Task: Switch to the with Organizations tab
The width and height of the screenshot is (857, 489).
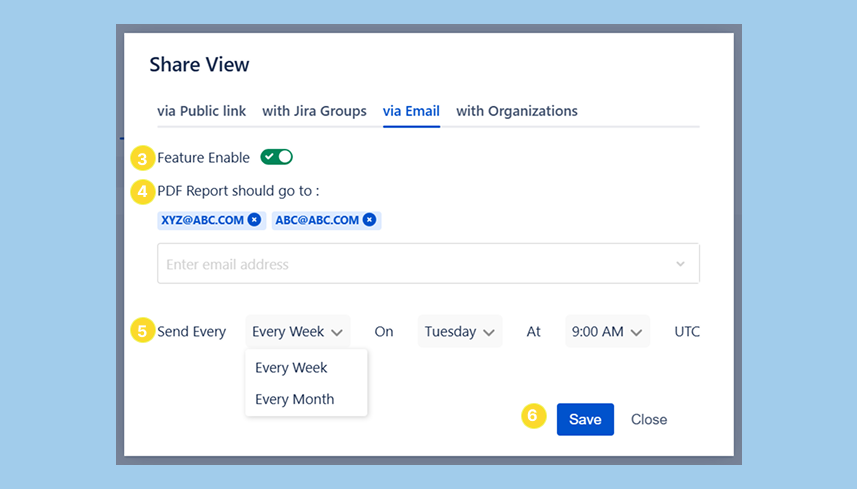Action: pyautogui.click(x=516, y=111)
